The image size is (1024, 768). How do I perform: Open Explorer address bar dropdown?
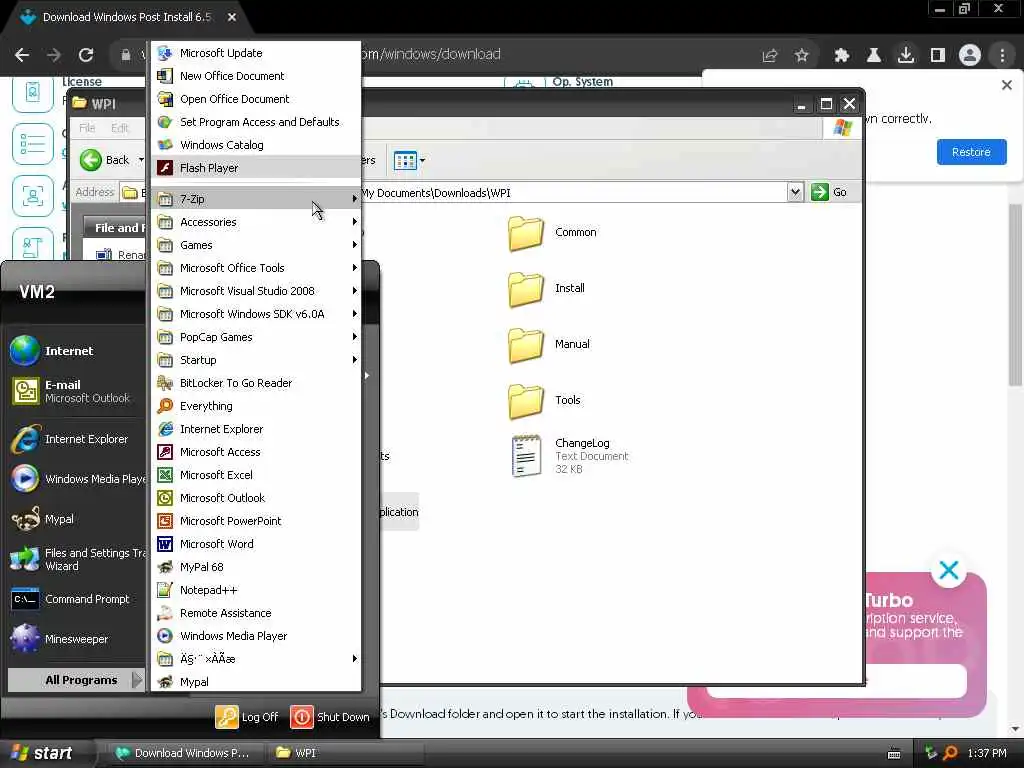click(x=794, y=192)
